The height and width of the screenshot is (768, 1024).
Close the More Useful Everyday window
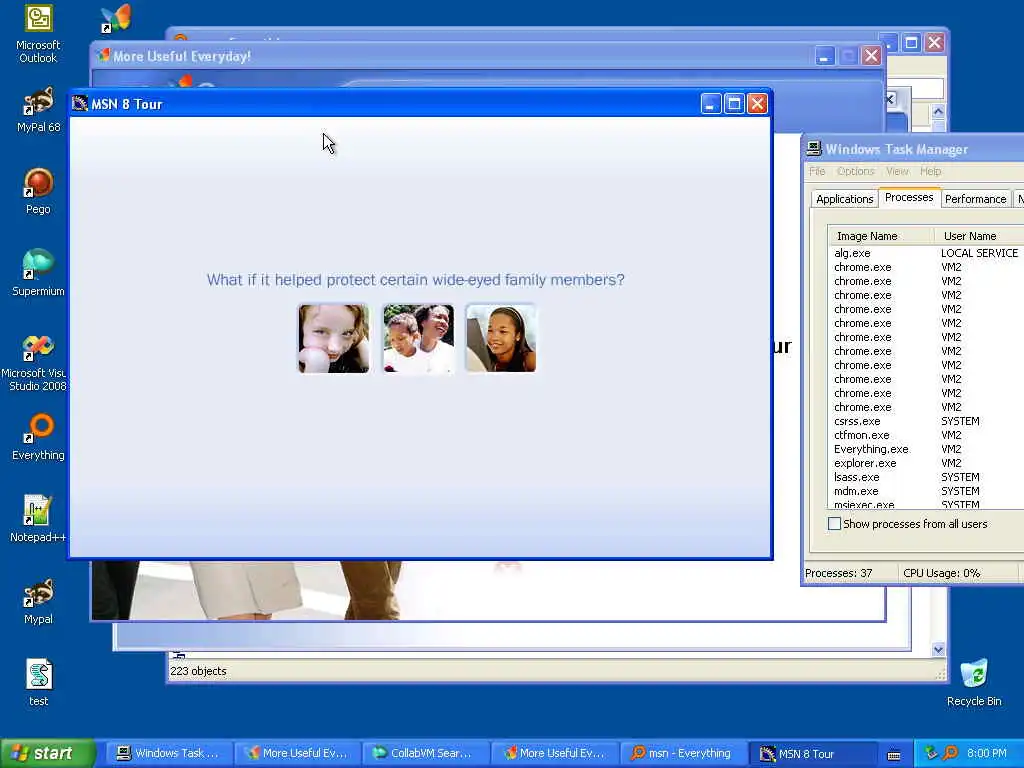(x=871, y=56)
